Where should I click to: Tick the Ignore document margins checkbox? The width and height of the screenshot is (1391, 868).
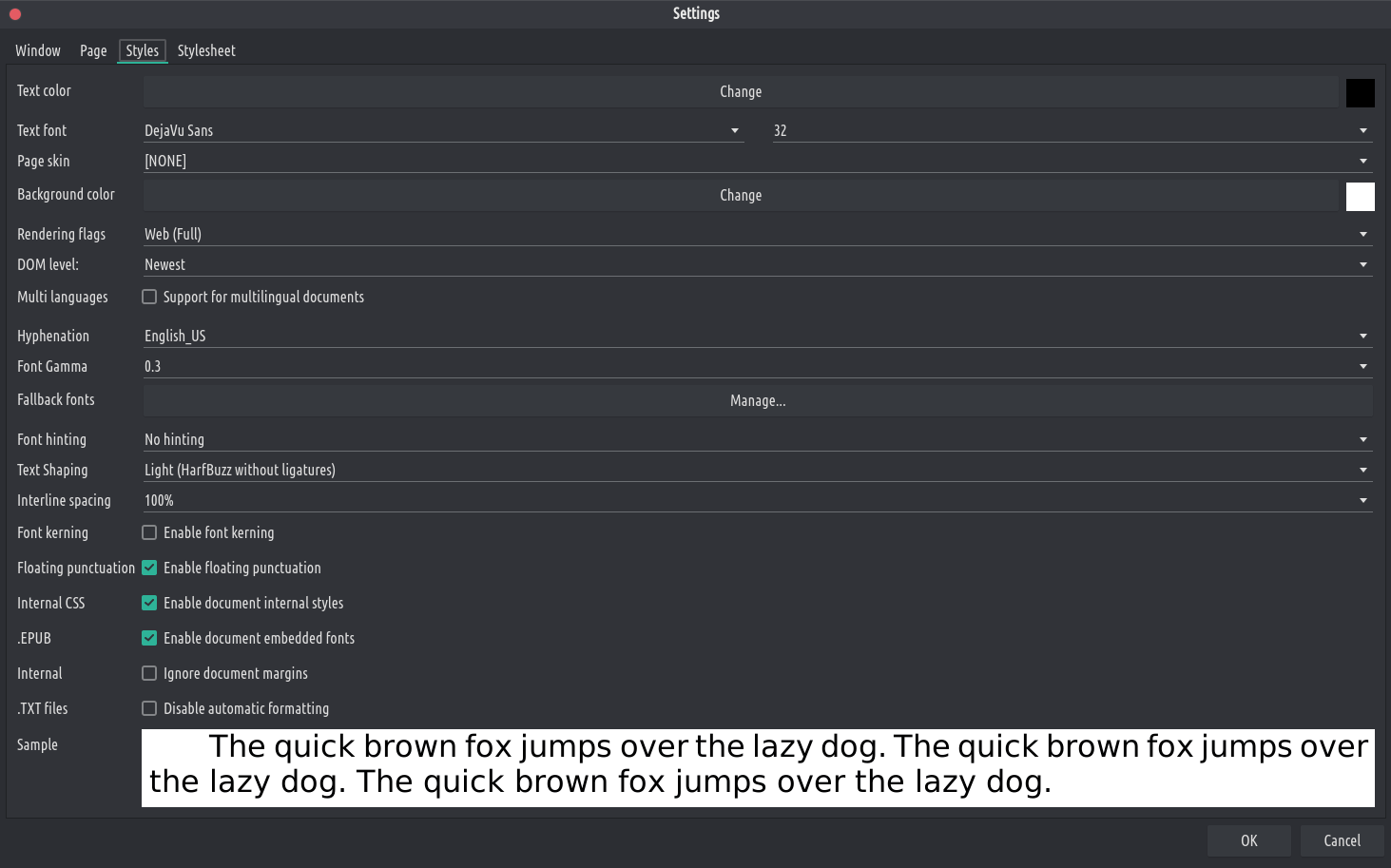pyautogui.click(x=149, y=674)
